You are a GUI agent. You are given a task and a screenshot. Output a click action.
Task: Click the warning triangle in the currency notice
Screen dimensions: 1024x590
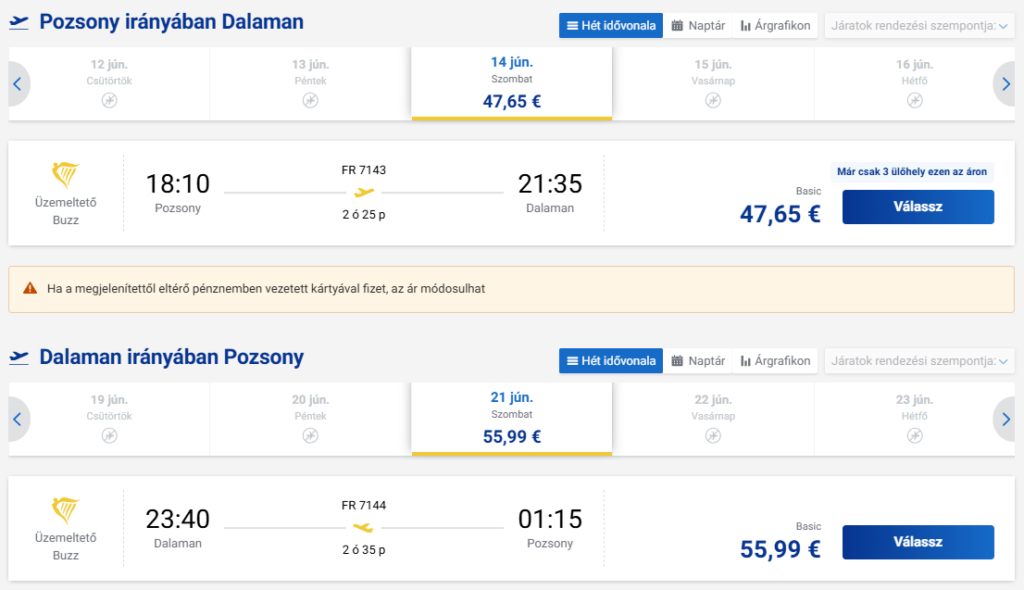click(x=30, y=288)
